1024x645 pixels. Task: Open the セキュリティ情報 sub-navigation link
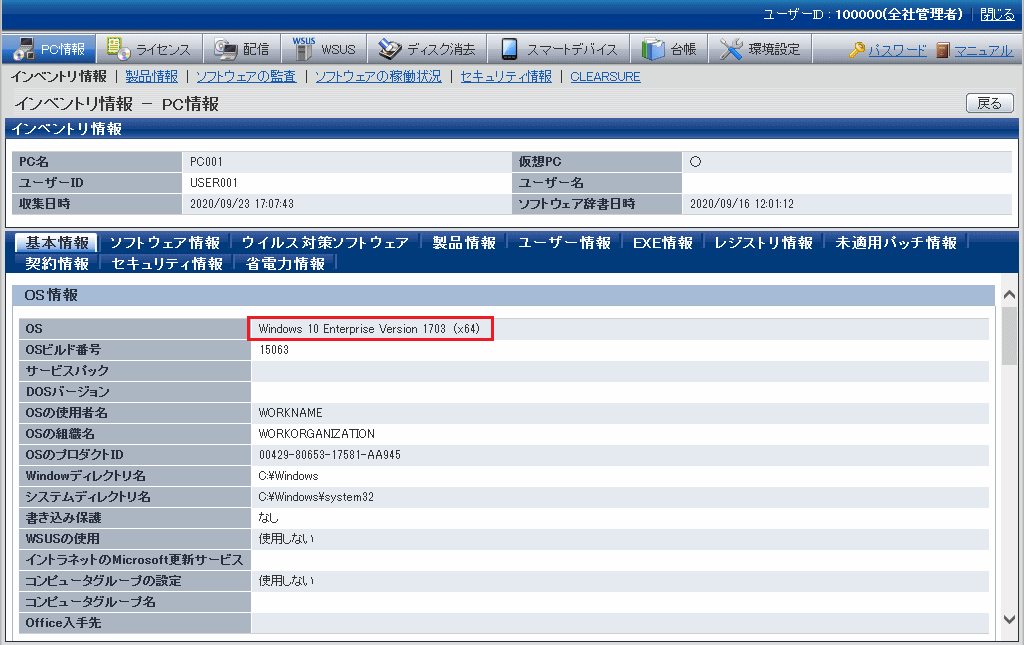coord(506,76)
